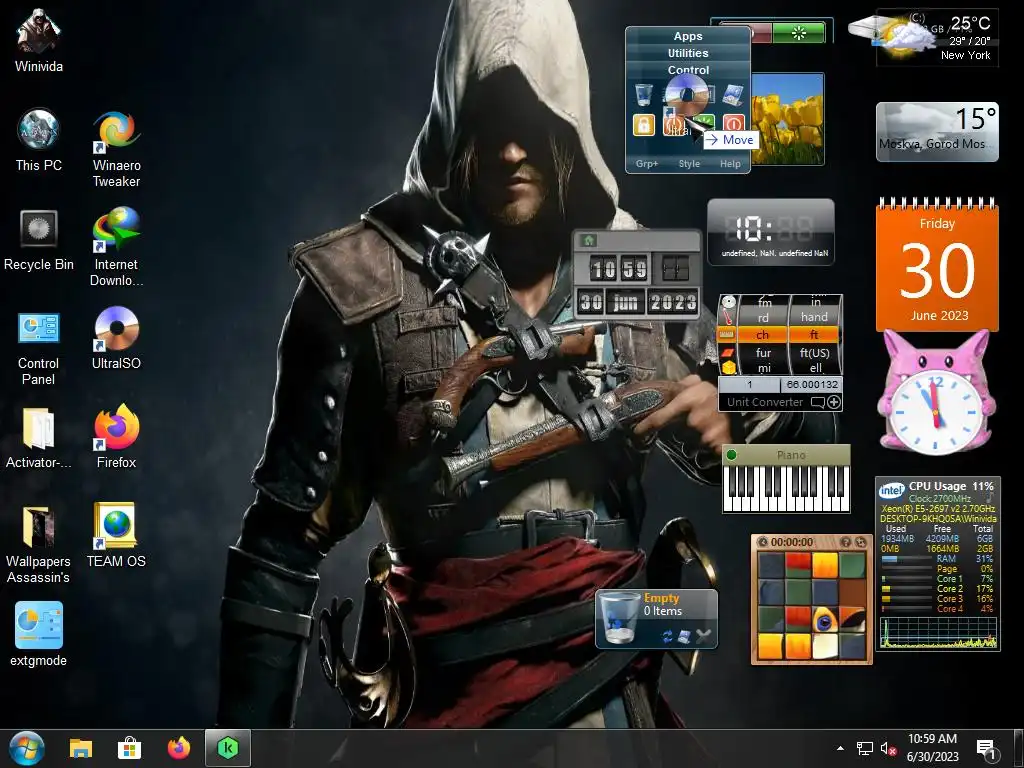
Task: Click the red power icon in launcher gadget
Action: coord(733,123)
